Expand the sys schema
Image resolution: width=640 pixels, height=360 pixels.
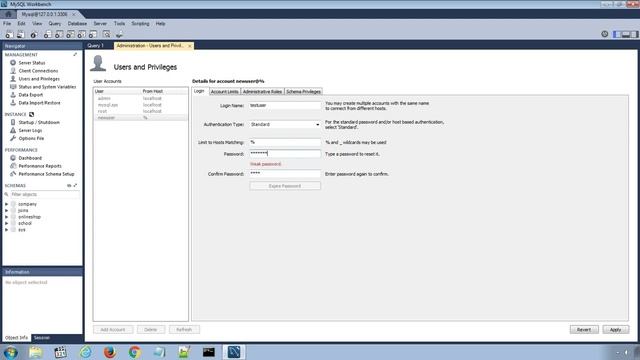coord(7,230)
